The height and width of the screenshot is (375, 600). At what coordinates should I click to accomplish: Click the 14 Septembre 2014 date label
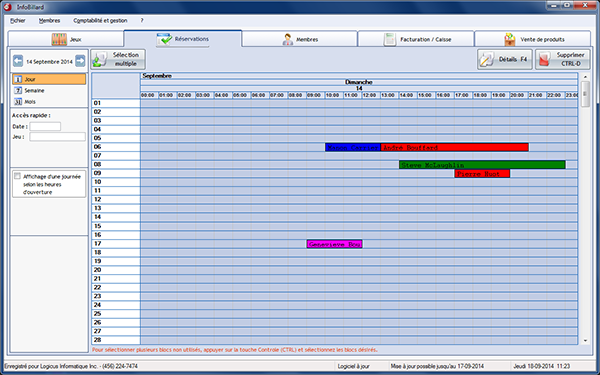[x=49, y=61]
